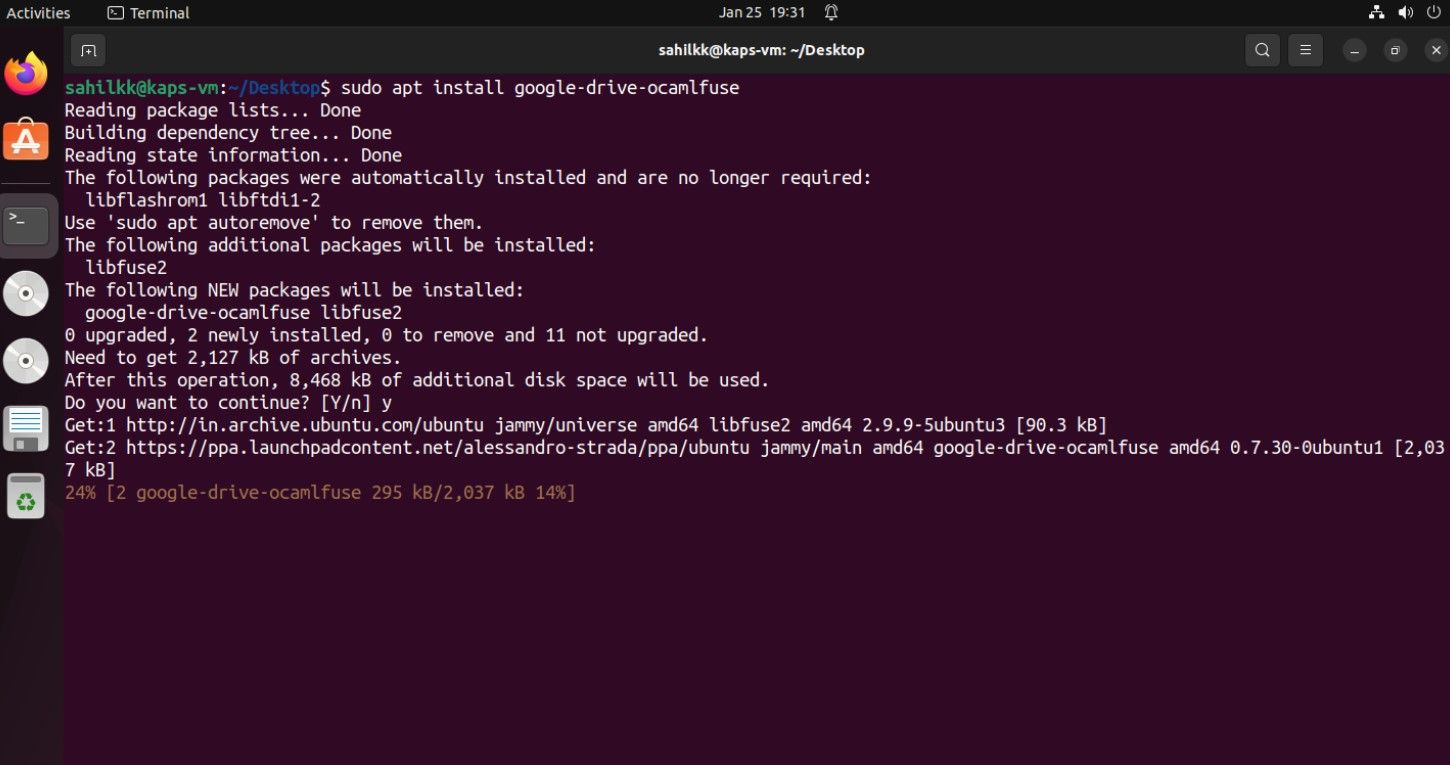Open the upper disc drive in dock
This screenshot has width=1450, height=765.
click(x=26, y=294)
